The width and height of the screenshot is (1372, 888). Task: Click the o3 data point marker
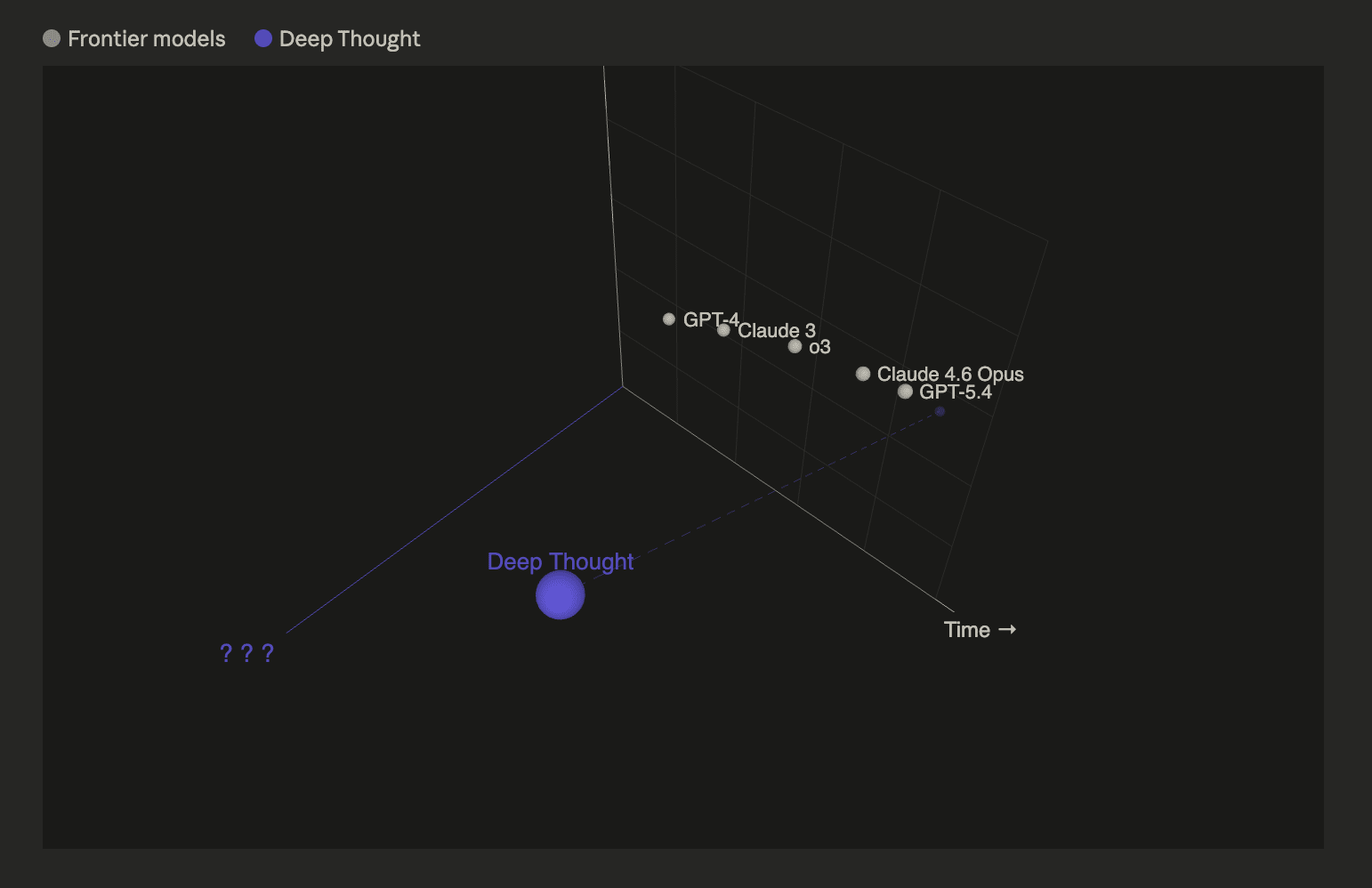[x=795, y=346]
